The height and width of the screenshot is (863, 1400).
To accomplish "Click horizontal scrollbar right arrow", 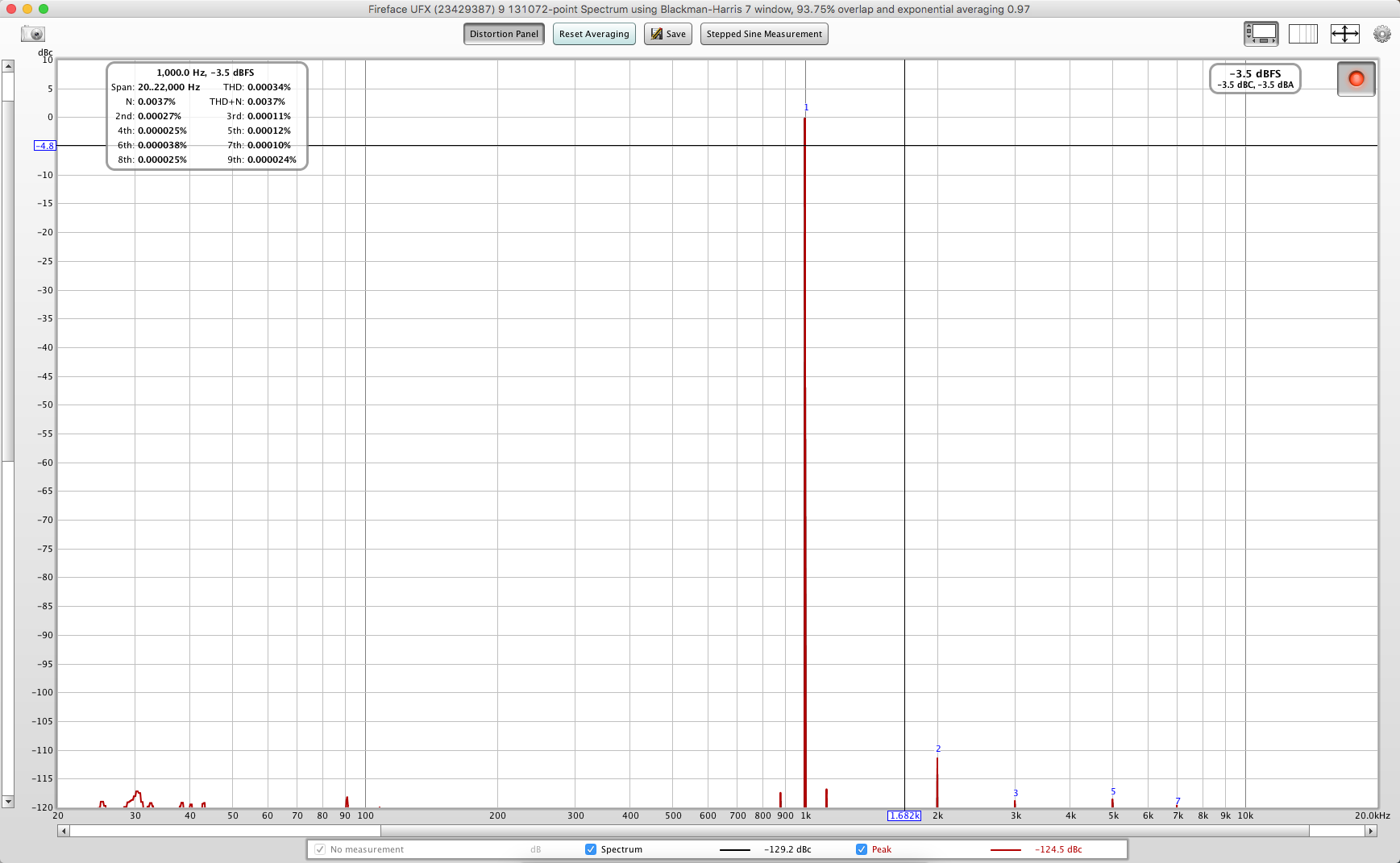I will pos(1370,831).
